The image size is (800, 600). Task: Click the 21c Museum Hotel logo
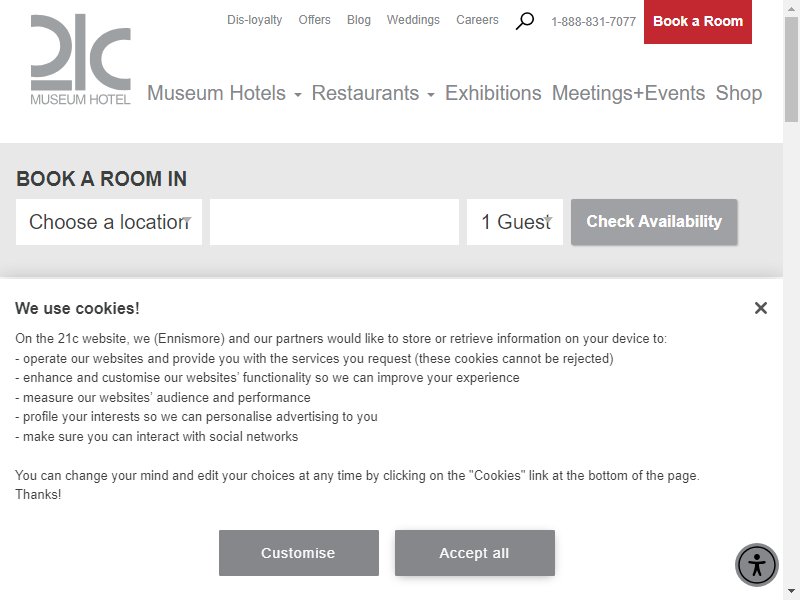coord(81,60)
